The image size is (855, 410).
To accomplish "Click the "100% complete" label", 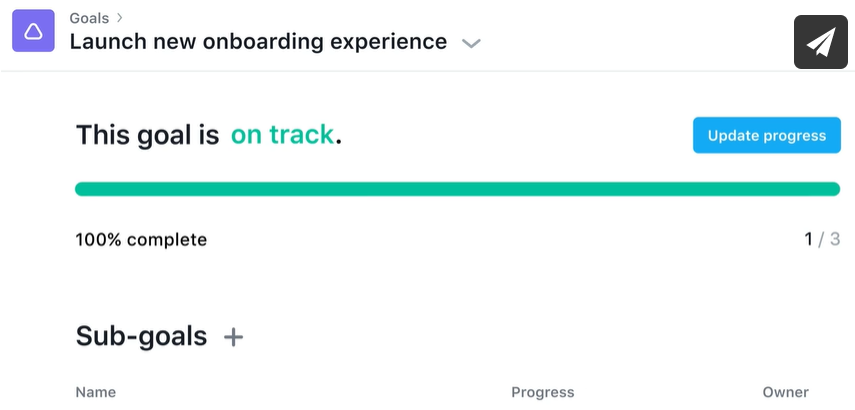I will point(141,240).
